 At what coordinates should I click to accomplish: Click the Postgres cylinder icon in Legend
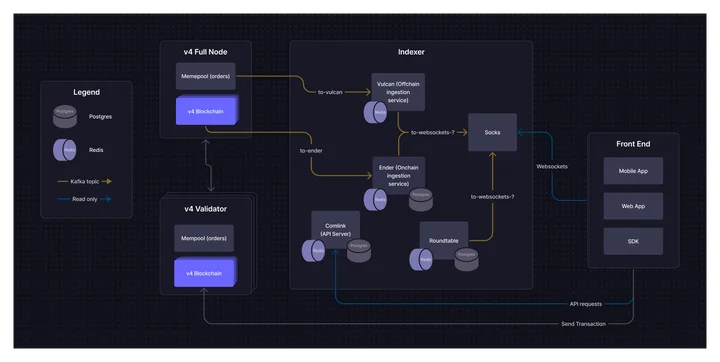point(65,117)
